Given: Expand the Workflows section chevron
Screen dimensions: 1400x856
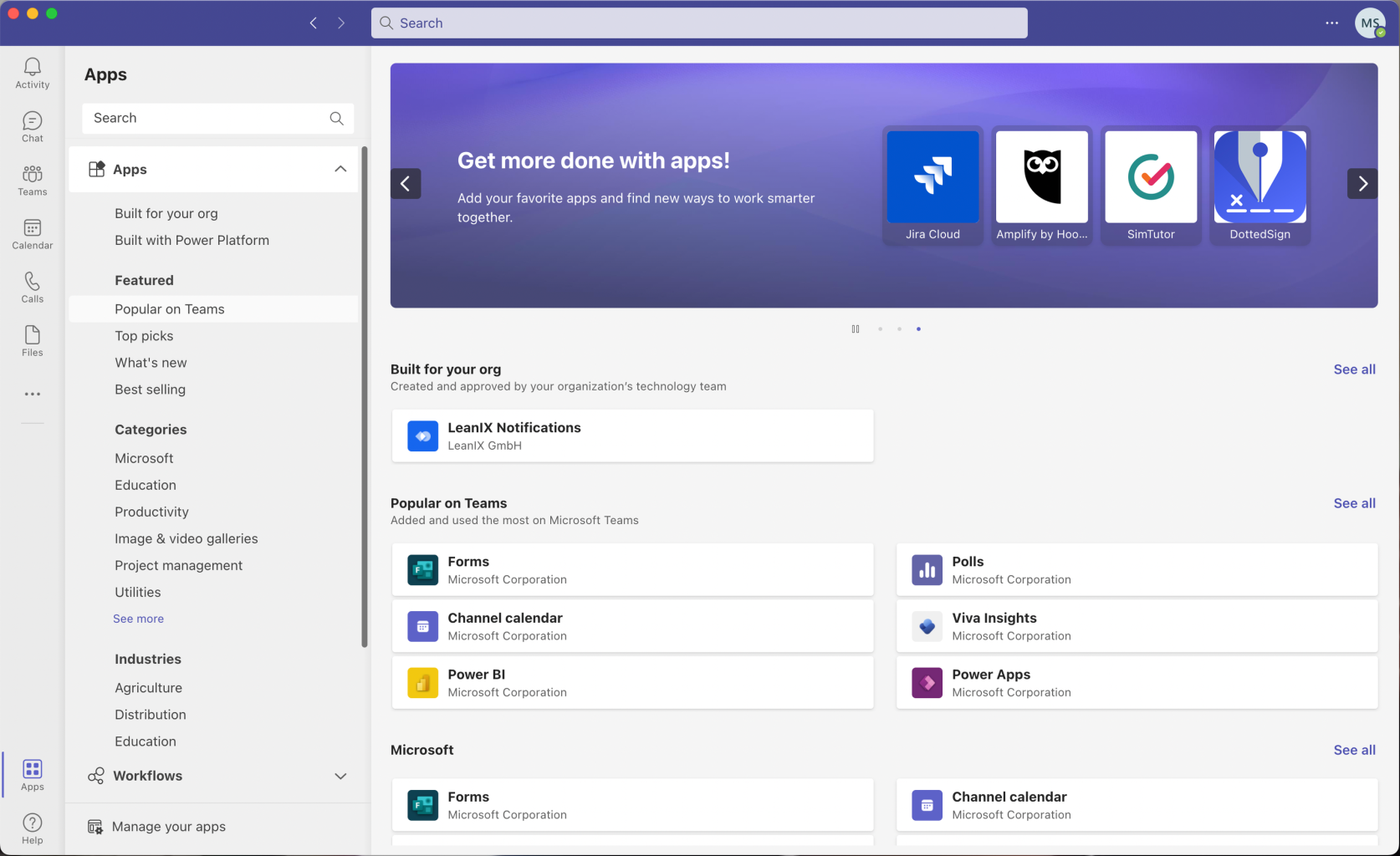Looking at the screenshot, I should [x=340, y=776].
